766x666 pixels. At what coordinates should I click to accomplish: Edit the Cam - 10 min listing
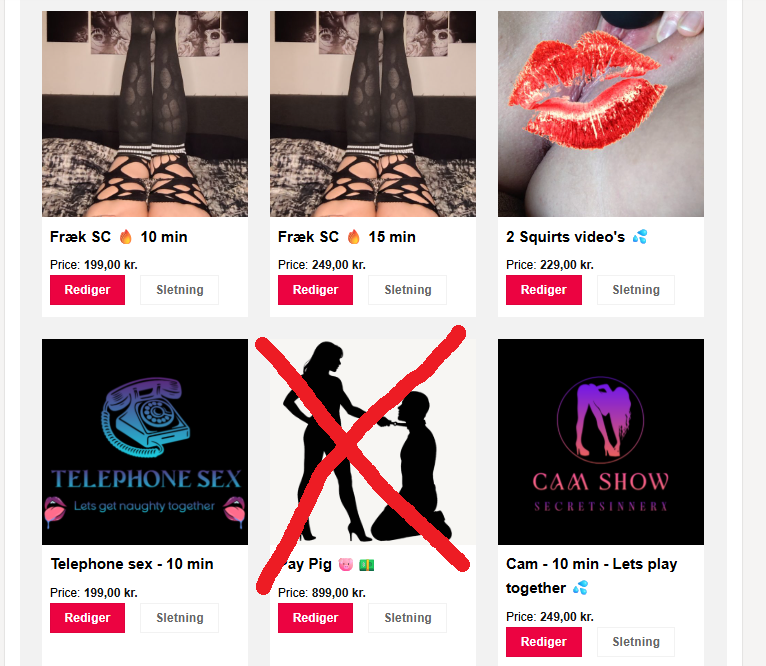click(544, 642)
